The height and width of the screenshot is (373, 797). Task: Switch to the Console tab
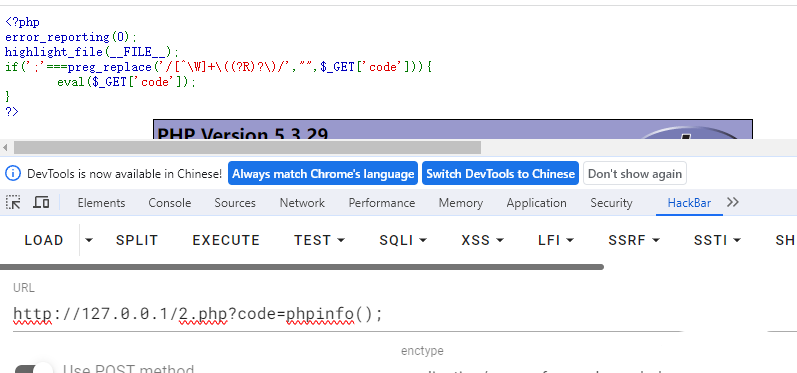[x=170, y=203]
